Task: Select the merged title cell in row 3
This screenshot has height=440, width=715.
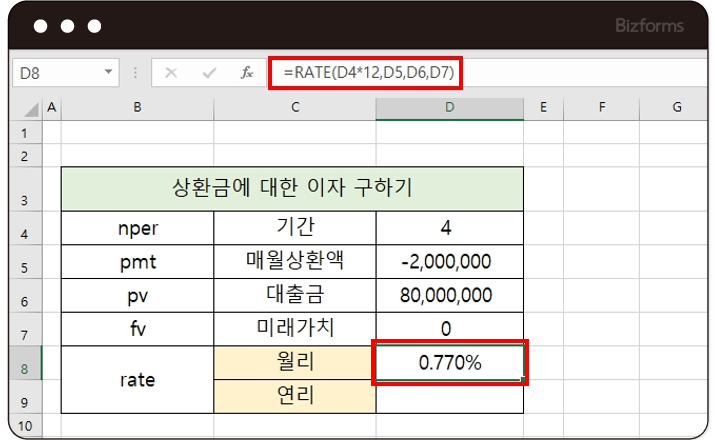Action: point(292,188)
